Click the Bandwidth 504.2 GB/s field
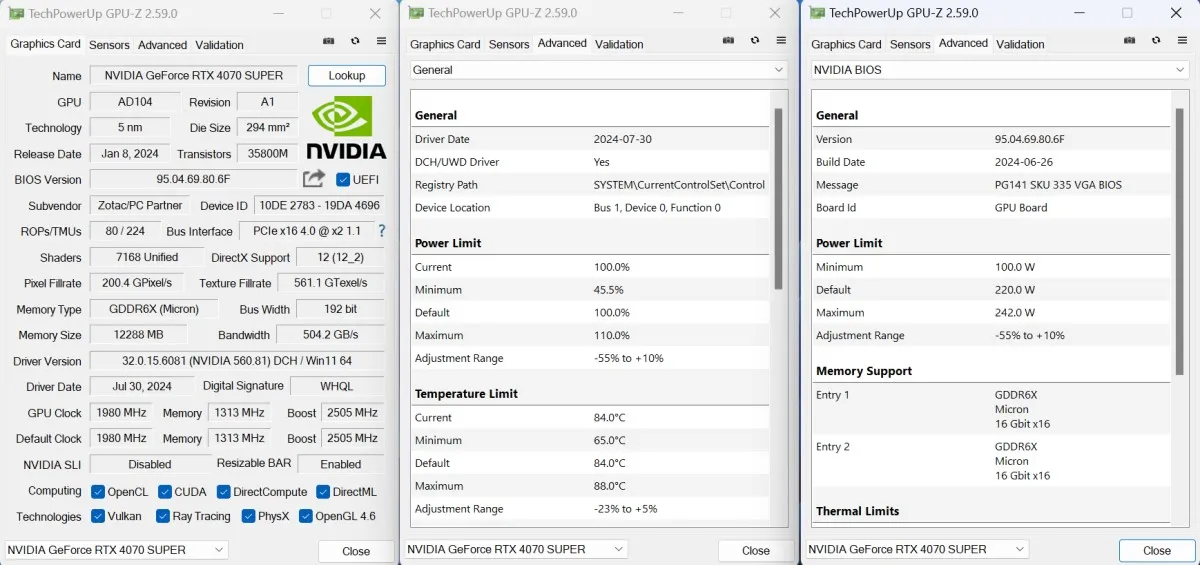This screenshot has height=565, width=1200. point(330,335)
